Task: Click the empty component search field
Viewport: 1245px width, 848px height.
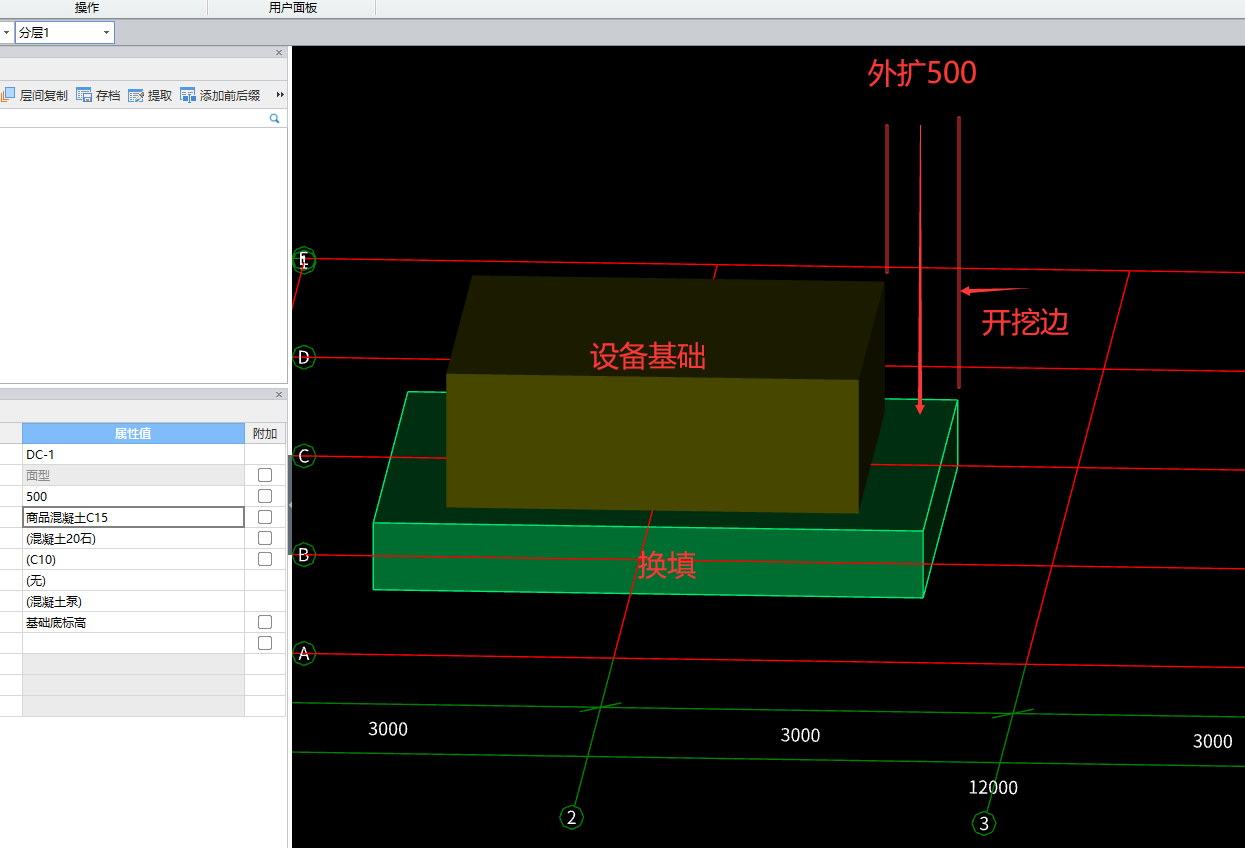Action: (132, 118)
